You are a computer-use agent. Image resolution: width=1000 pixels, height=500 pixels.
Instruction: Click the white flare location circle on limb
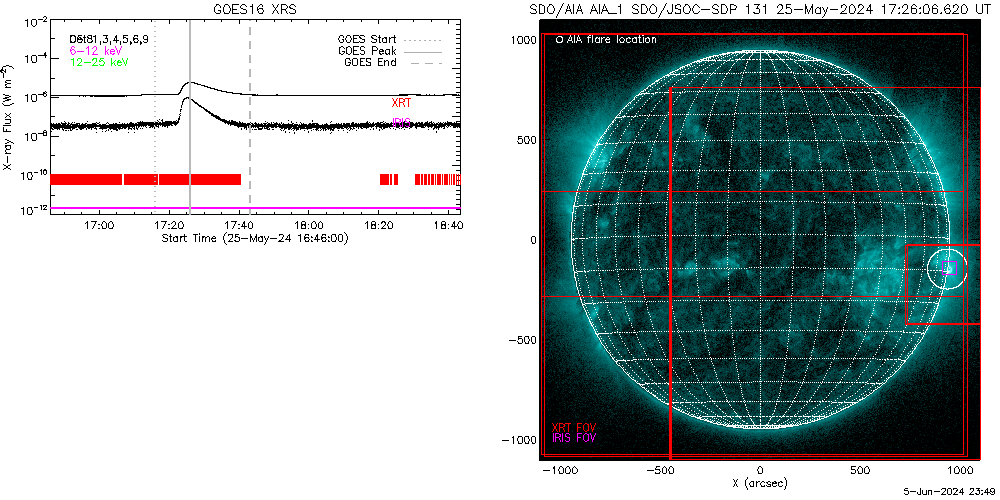tap(947, 268)
